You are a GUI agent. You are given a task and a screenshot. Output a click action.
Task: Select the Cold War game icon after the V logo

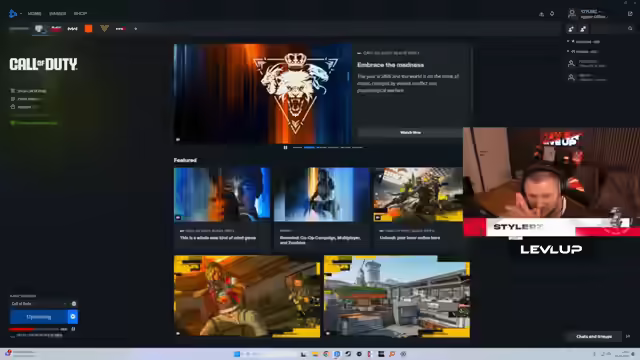click(x=120, y=29)
